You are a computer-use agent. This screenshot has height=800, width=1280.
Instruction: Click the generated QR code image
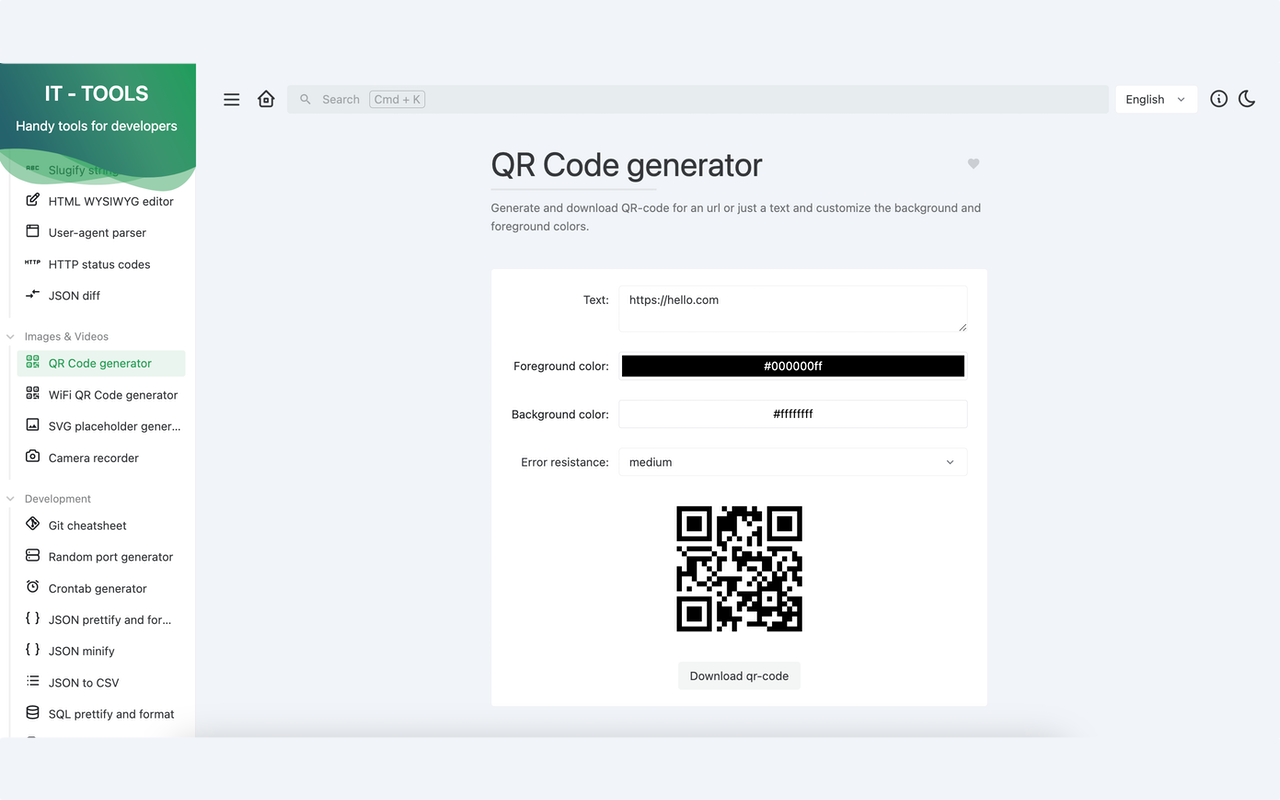(739, 569)
